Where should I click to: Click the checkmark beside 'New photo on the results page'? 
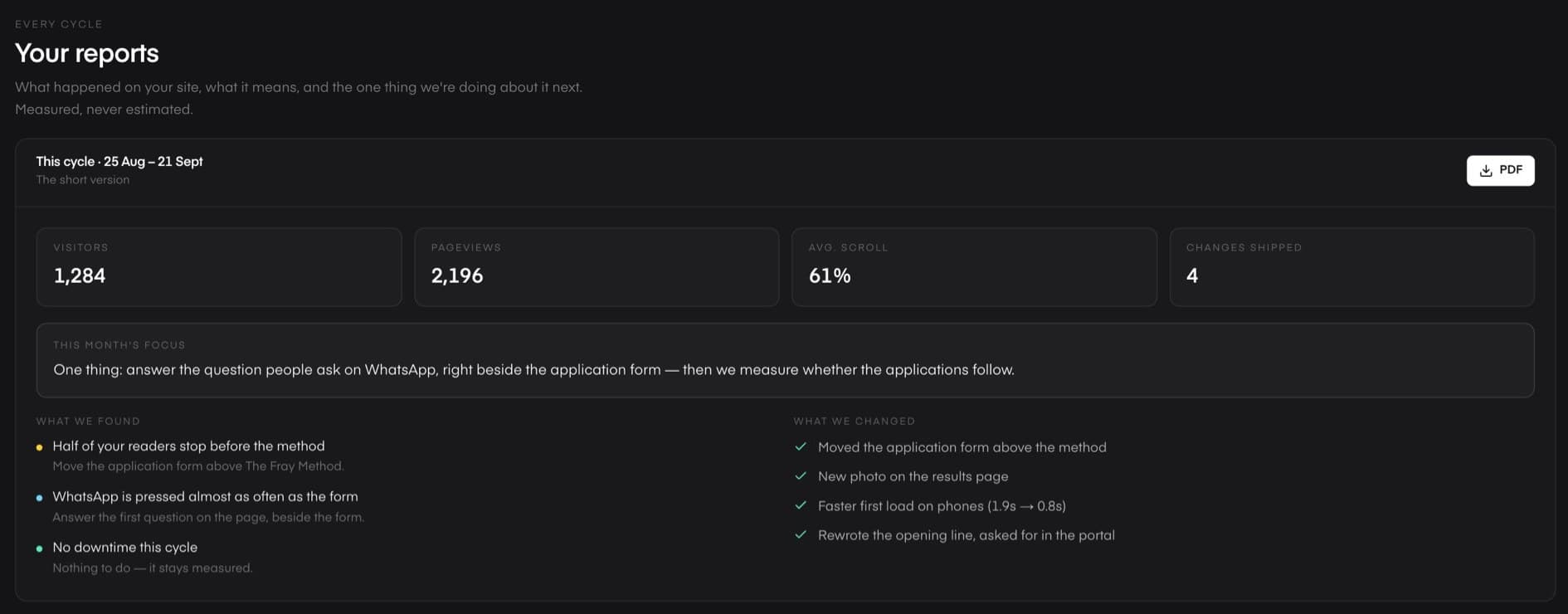click(801, 476)
